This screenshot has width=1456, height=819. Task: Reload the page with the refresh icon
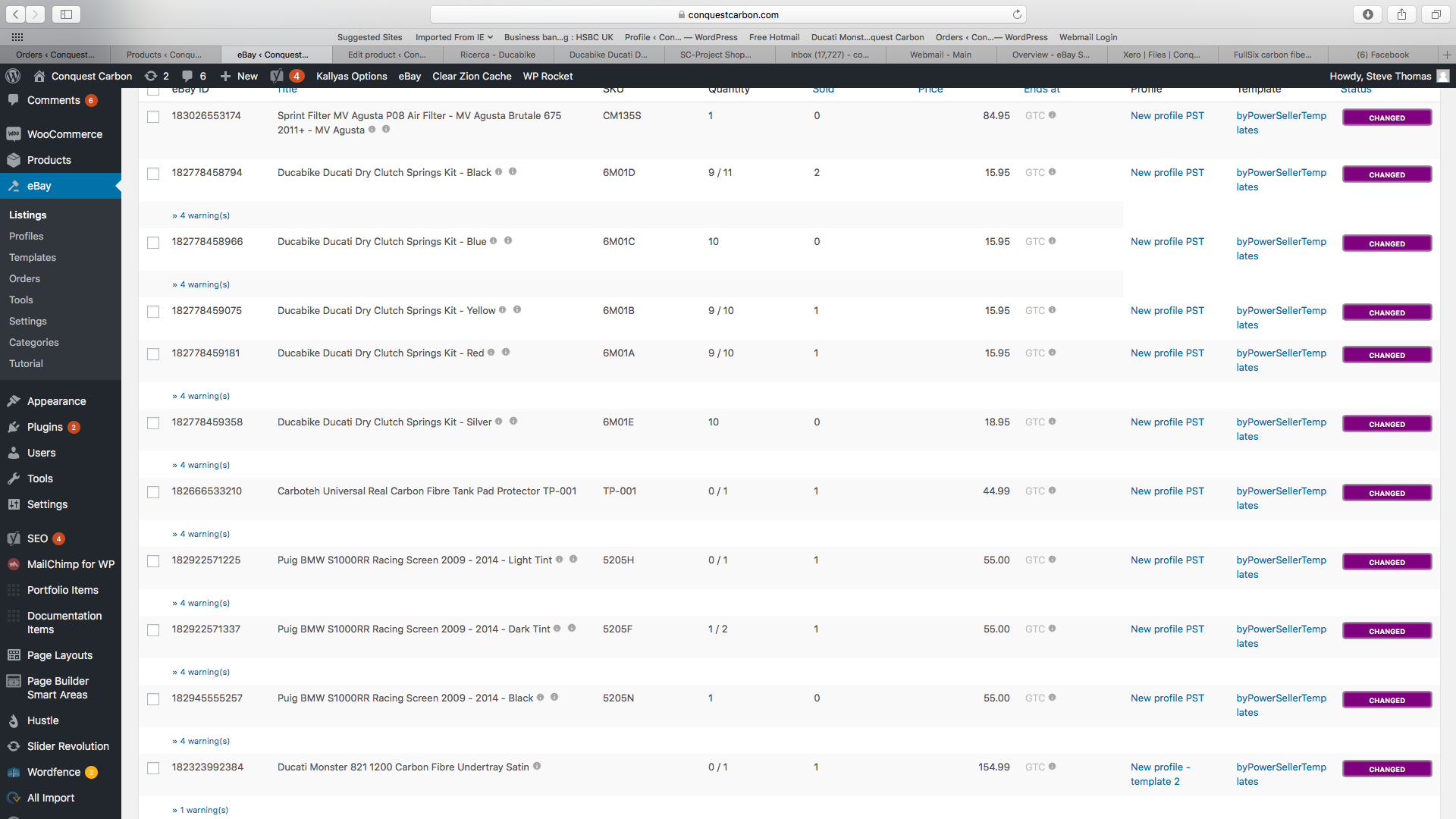tap(1017, 14)
